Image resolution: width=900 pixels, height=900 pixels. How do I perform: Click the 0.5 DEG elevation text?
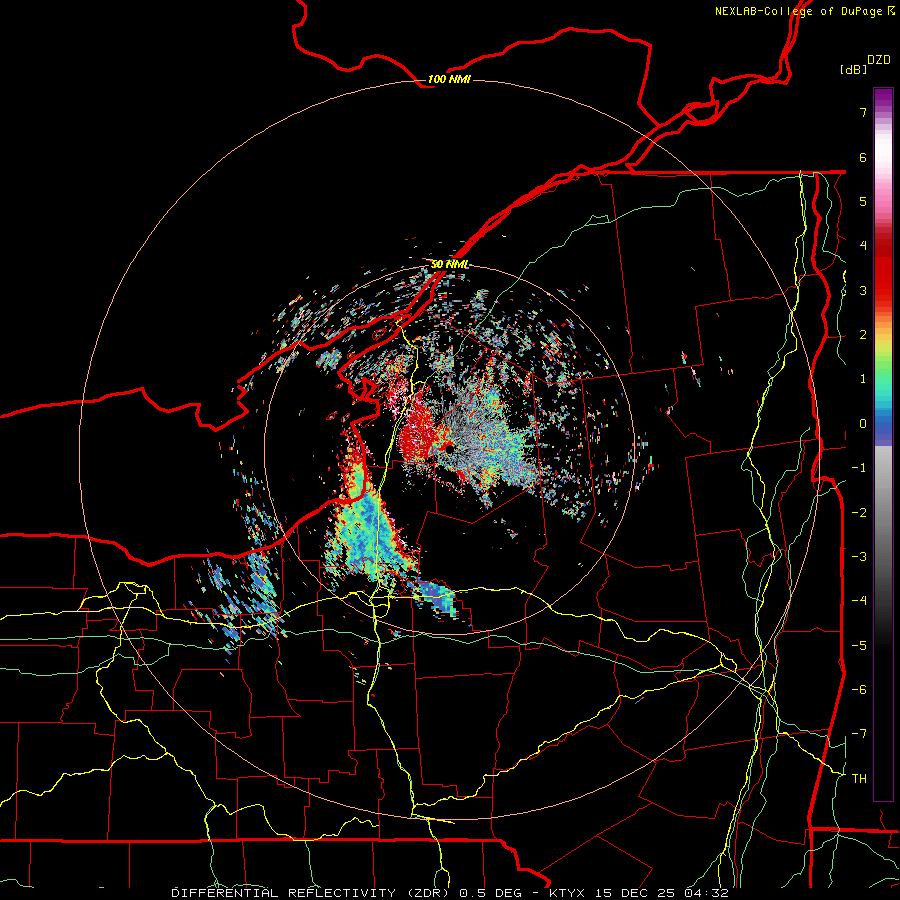pyautogui.click(x=490, y=893)
